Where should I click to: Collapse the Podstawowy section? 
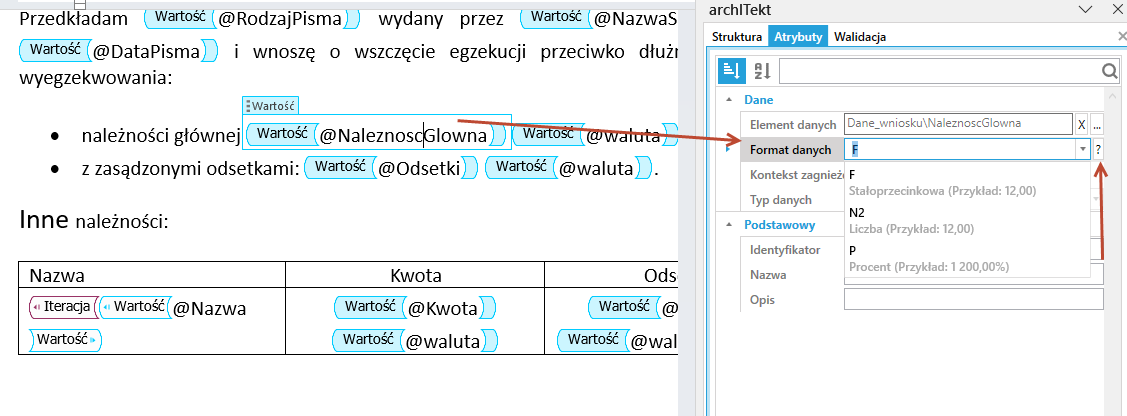(x=729, y=224)
